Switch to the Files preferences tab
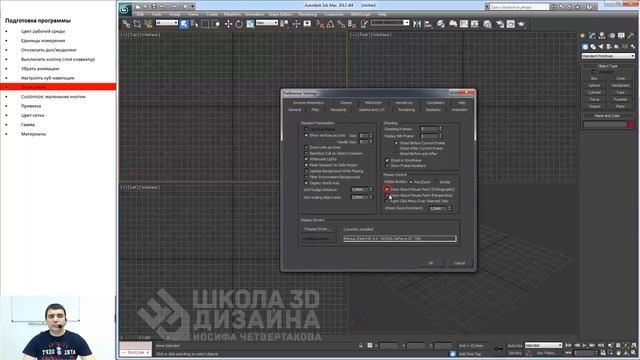 316,110
